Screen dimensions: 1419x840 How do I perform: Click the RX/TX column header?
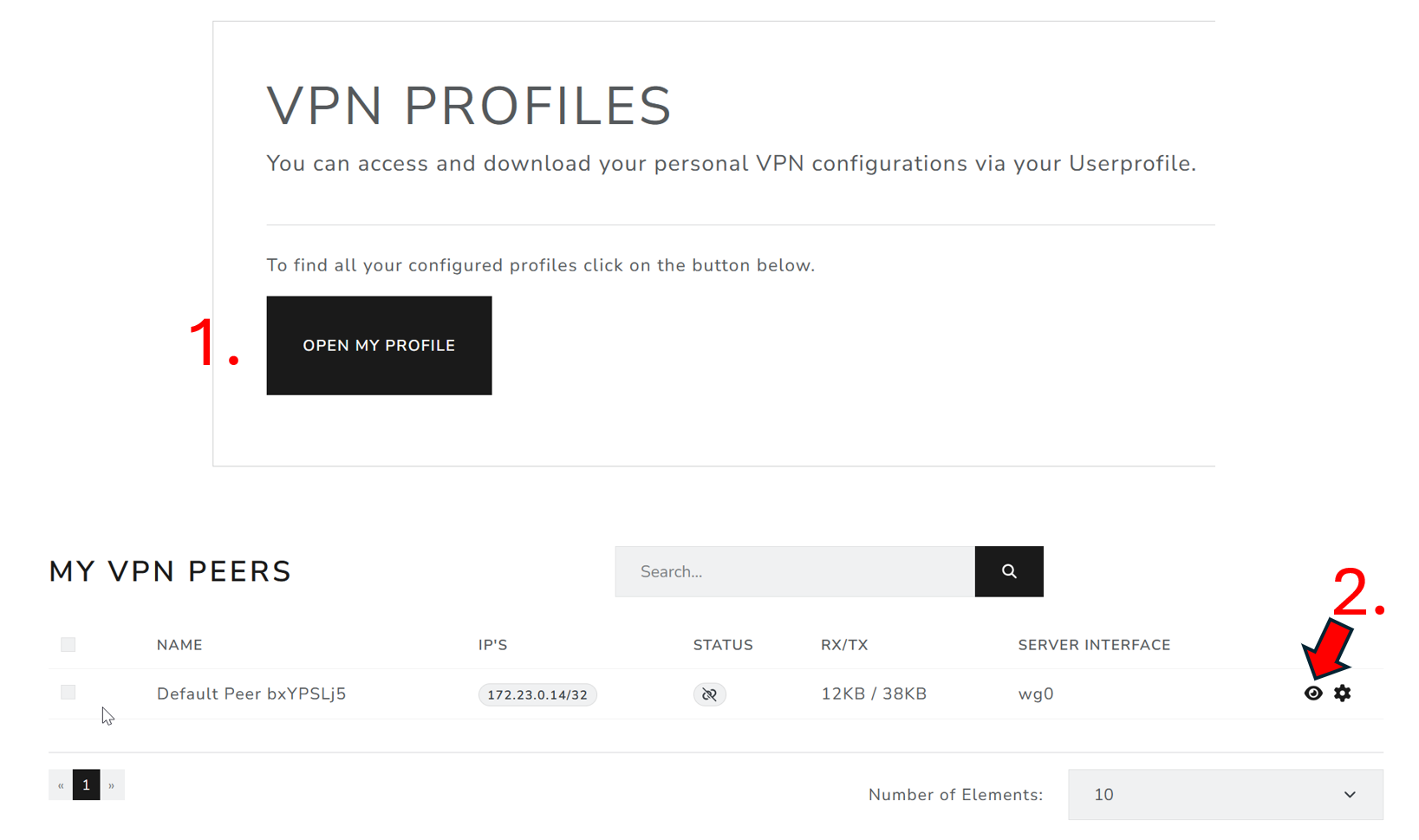(x=843, y=645)
